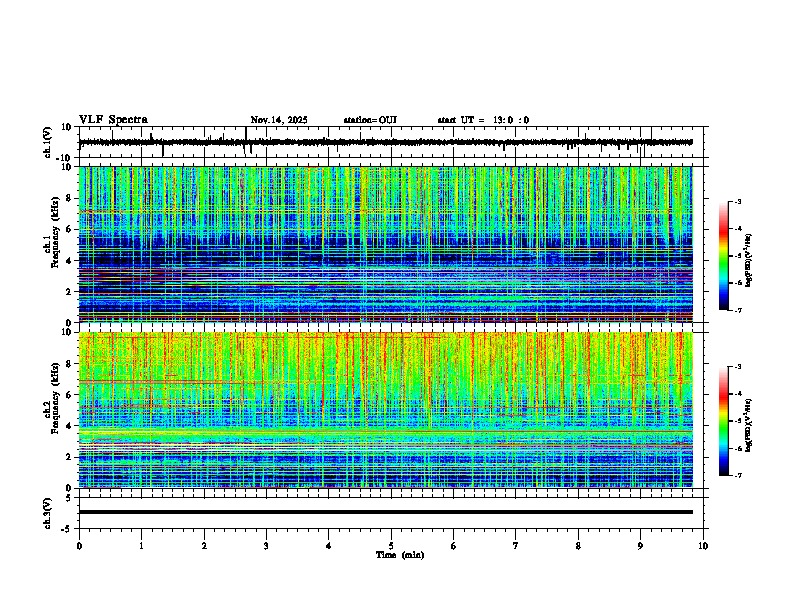This screenshot has height=612, width=792.
Task: Click the log(PSD) unit label beside ch.2 color bar
Action: tap(749, 425)
